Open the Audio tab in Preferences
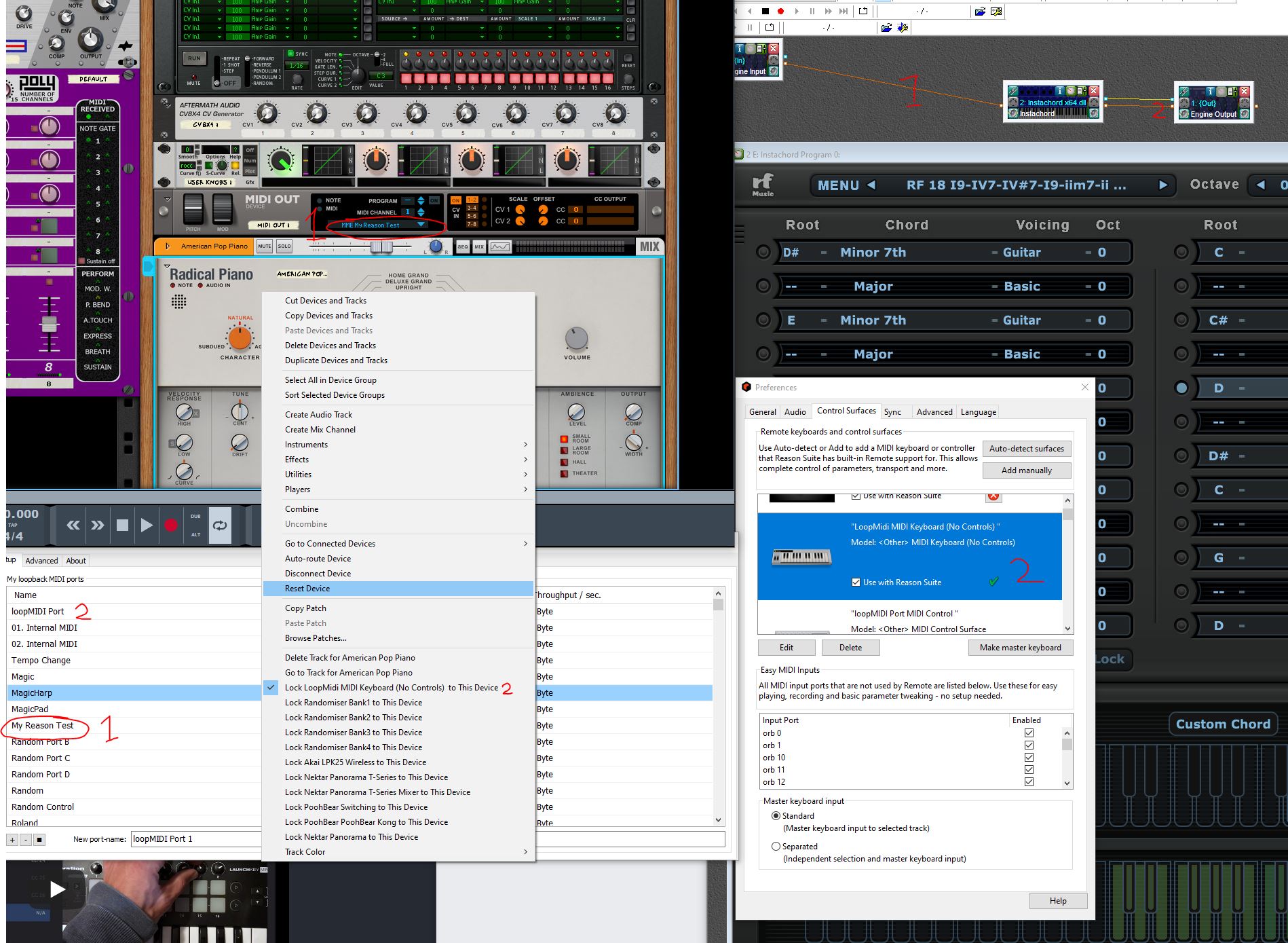 (795, 411)
